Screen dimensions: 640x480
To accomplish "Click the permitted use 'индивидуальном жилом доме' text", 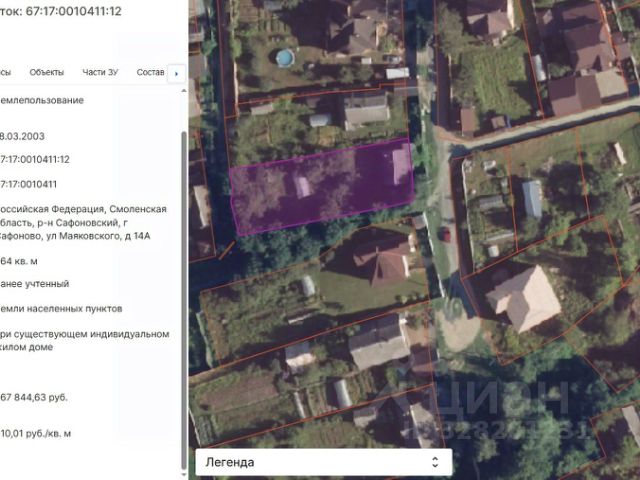I will [84, 340].
